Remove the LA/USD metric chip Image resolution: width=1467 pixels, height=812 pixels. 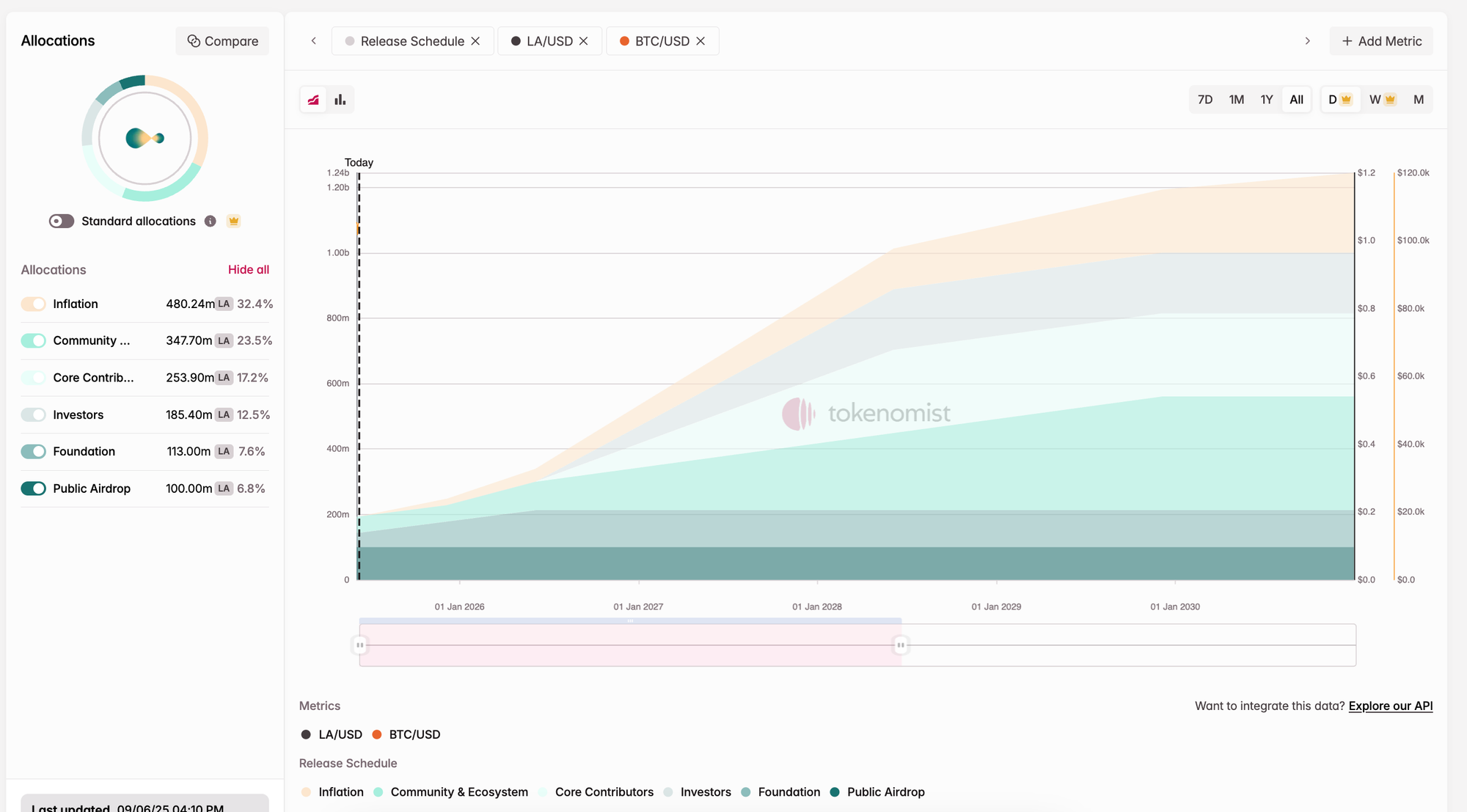coord(584,41)
